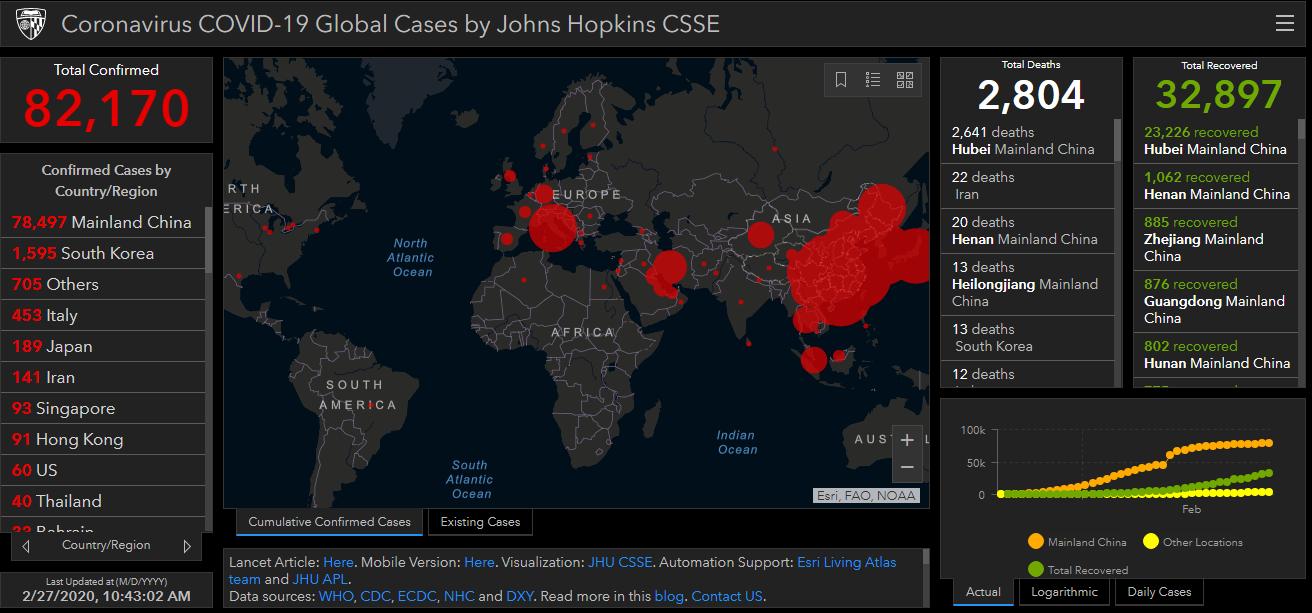
Task: Select 60 US row
Action: click(x=103, y=470)
